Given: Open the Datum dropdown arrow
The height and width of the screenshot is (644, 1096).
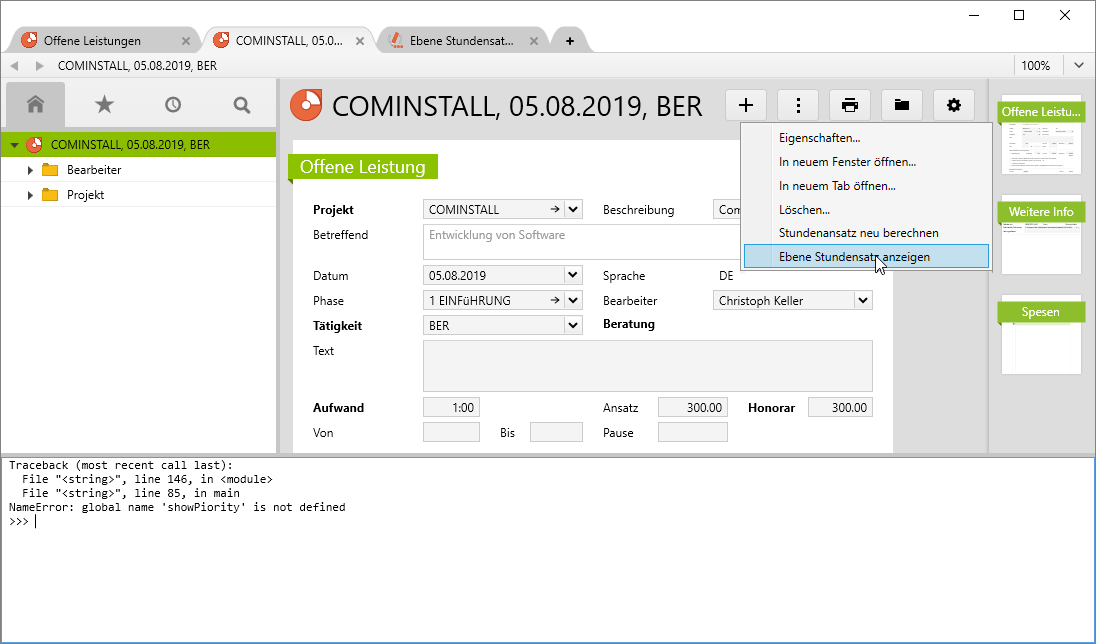Looking at the screenshot, I should [x=573, y=275].
